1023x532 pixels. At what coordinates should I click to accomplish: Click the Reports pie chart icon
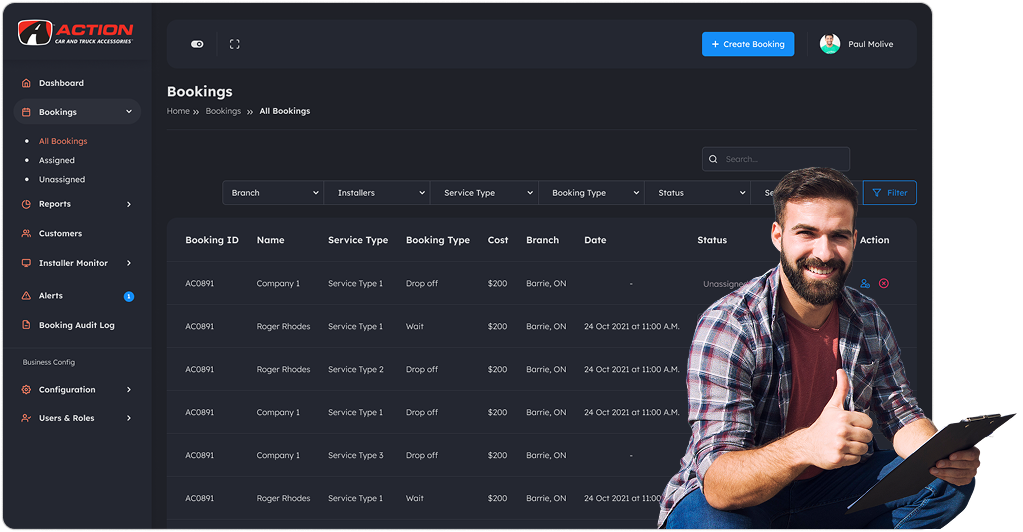(26, 204)
